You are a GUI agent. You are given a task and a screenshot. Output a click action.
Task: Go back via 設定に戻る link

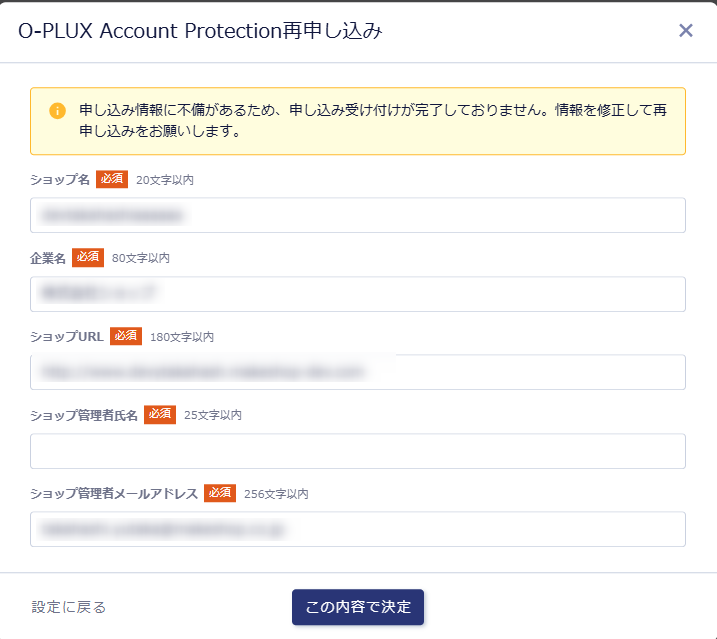pos(69,607)
